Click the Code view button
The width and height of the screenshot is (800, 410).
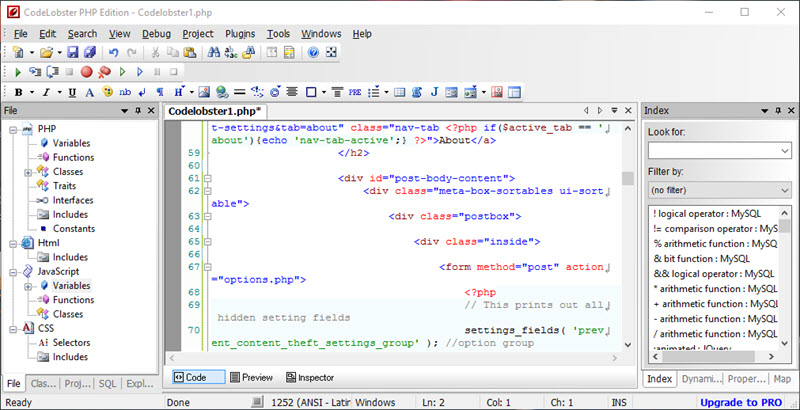pyautogui.click(x=198, y=377)
